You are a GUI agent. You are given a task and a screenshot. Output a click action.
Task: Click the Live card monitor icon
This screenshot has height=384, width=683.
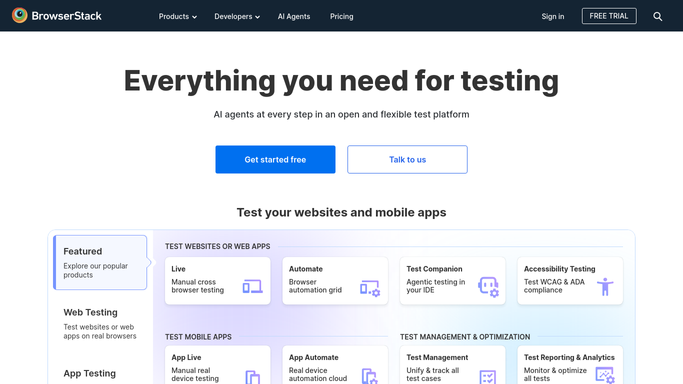pyautogui.click(x=253, y=286)
